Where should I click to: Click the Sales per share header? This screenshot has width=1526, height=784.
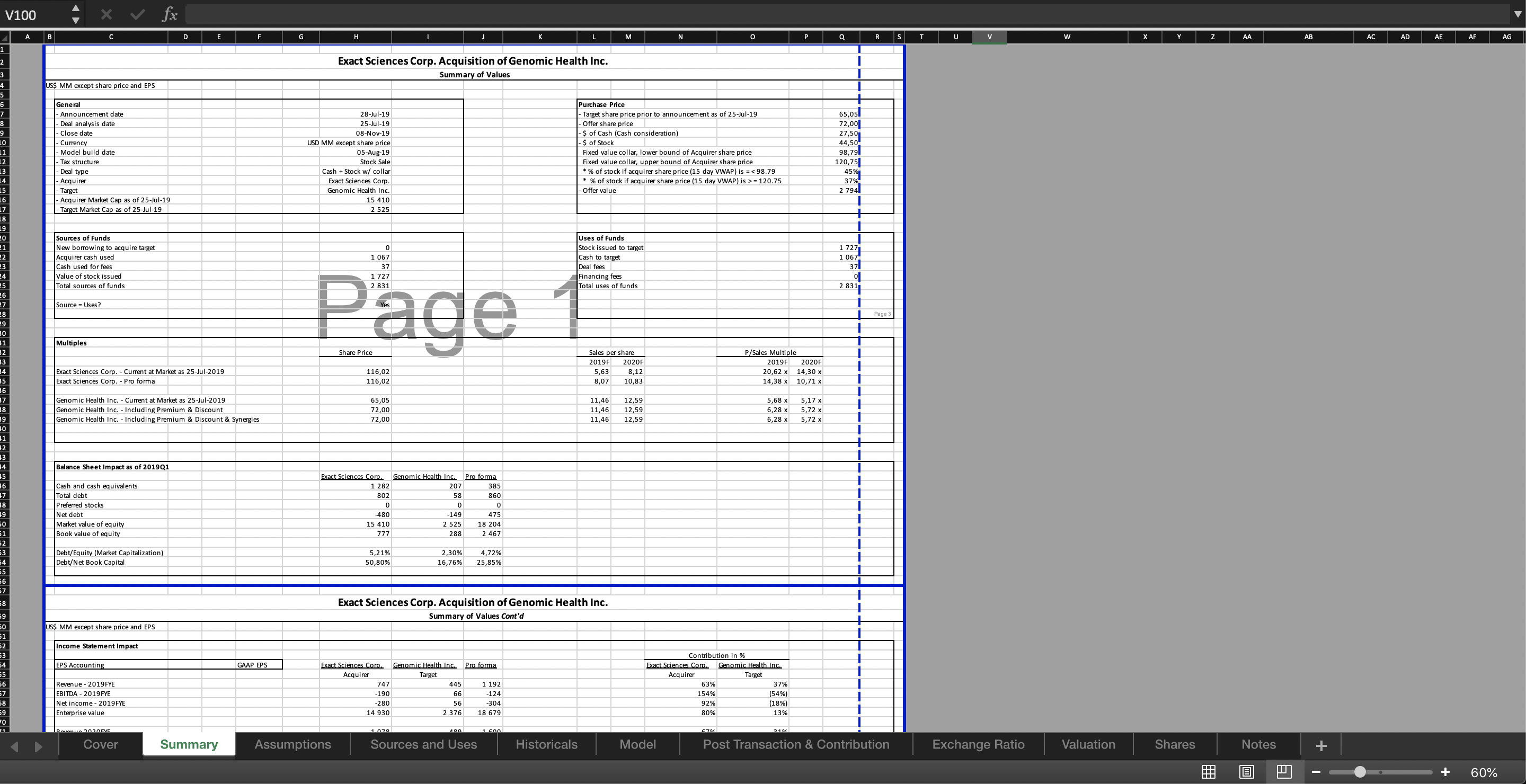click(611, 352)
